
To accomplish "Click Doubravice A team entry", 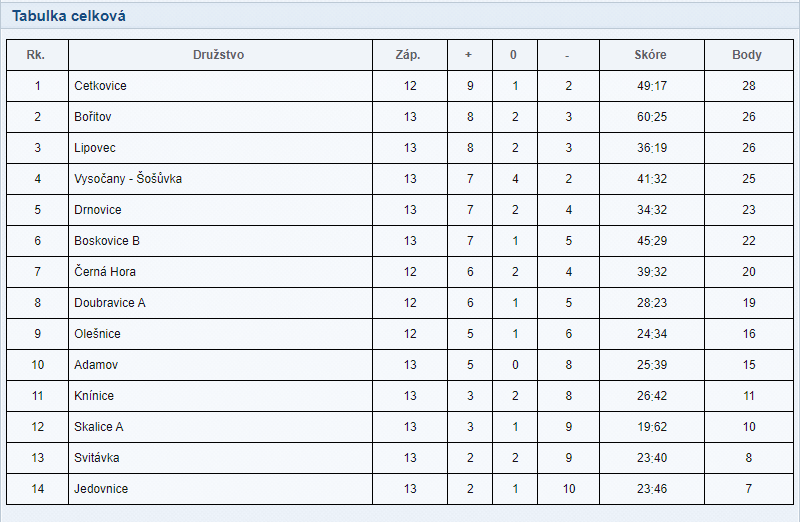I will pos(110,303).
